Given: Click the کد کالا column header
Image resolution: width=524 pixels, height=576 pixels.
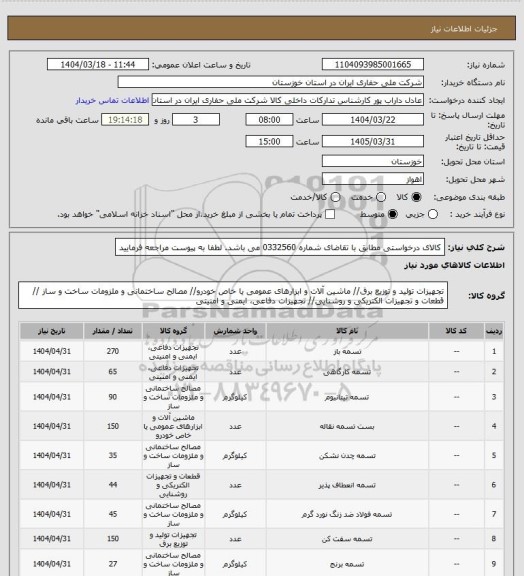Looking at the screenshot, I should (x=456, y=331).
